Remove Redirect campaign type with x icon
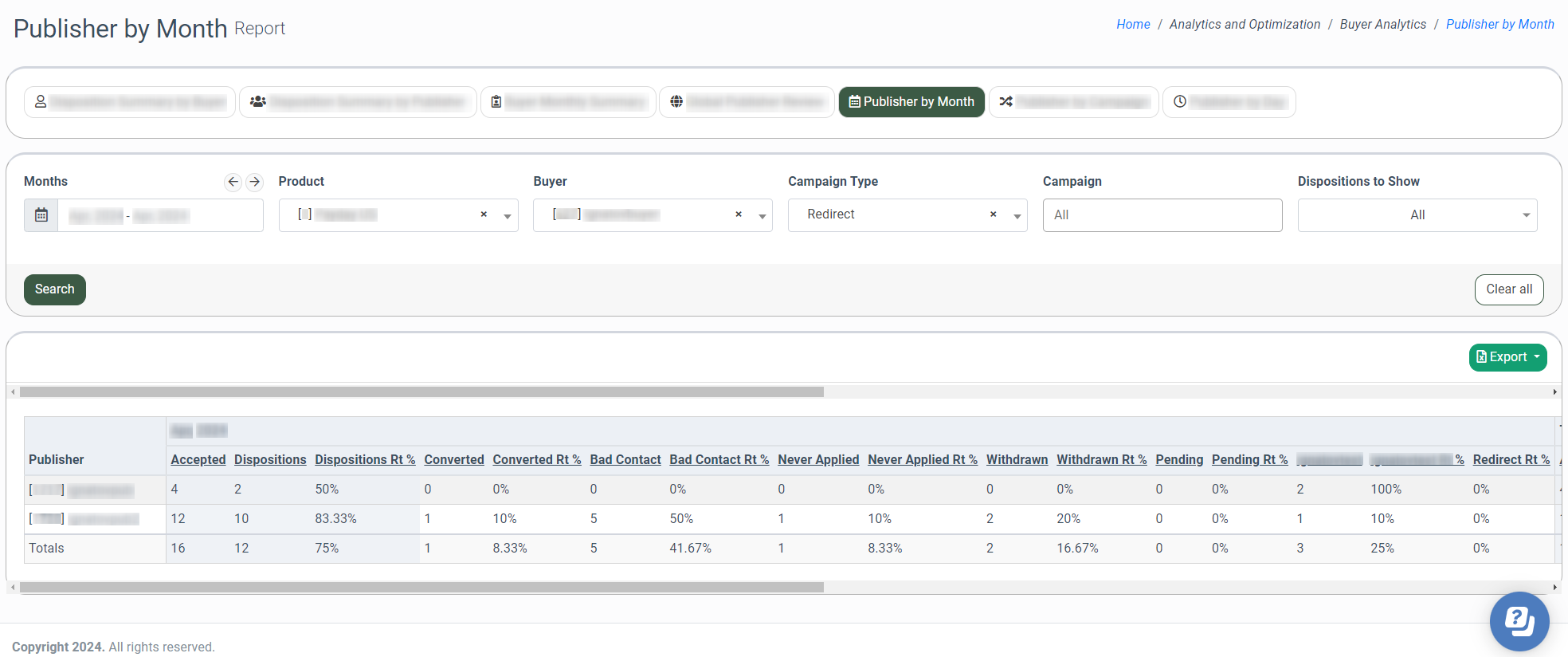Screen dimensions: 1568x657 [993, 214]
